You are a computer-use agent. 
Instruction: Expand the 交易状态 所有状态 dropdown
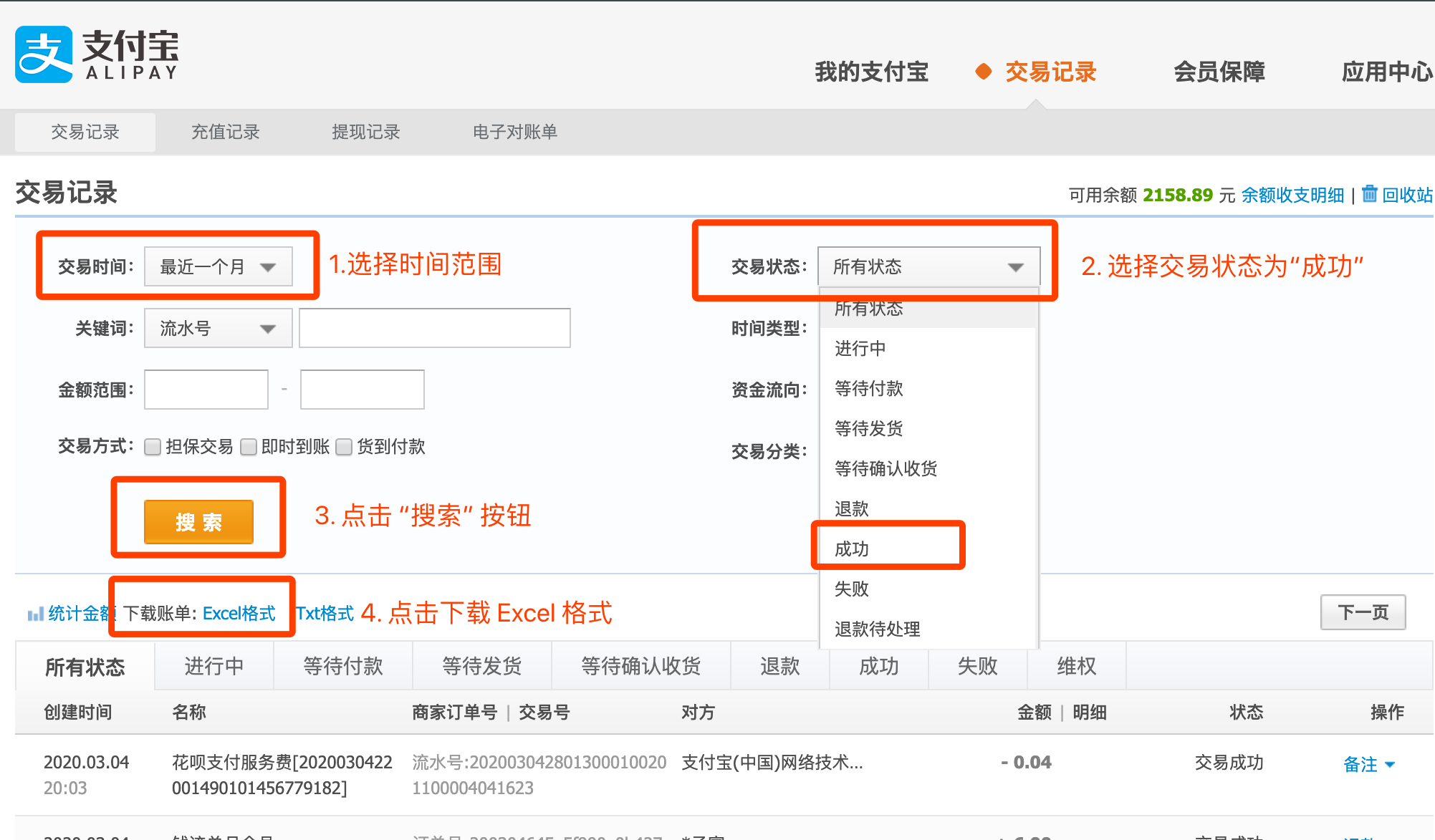[928, 266]
